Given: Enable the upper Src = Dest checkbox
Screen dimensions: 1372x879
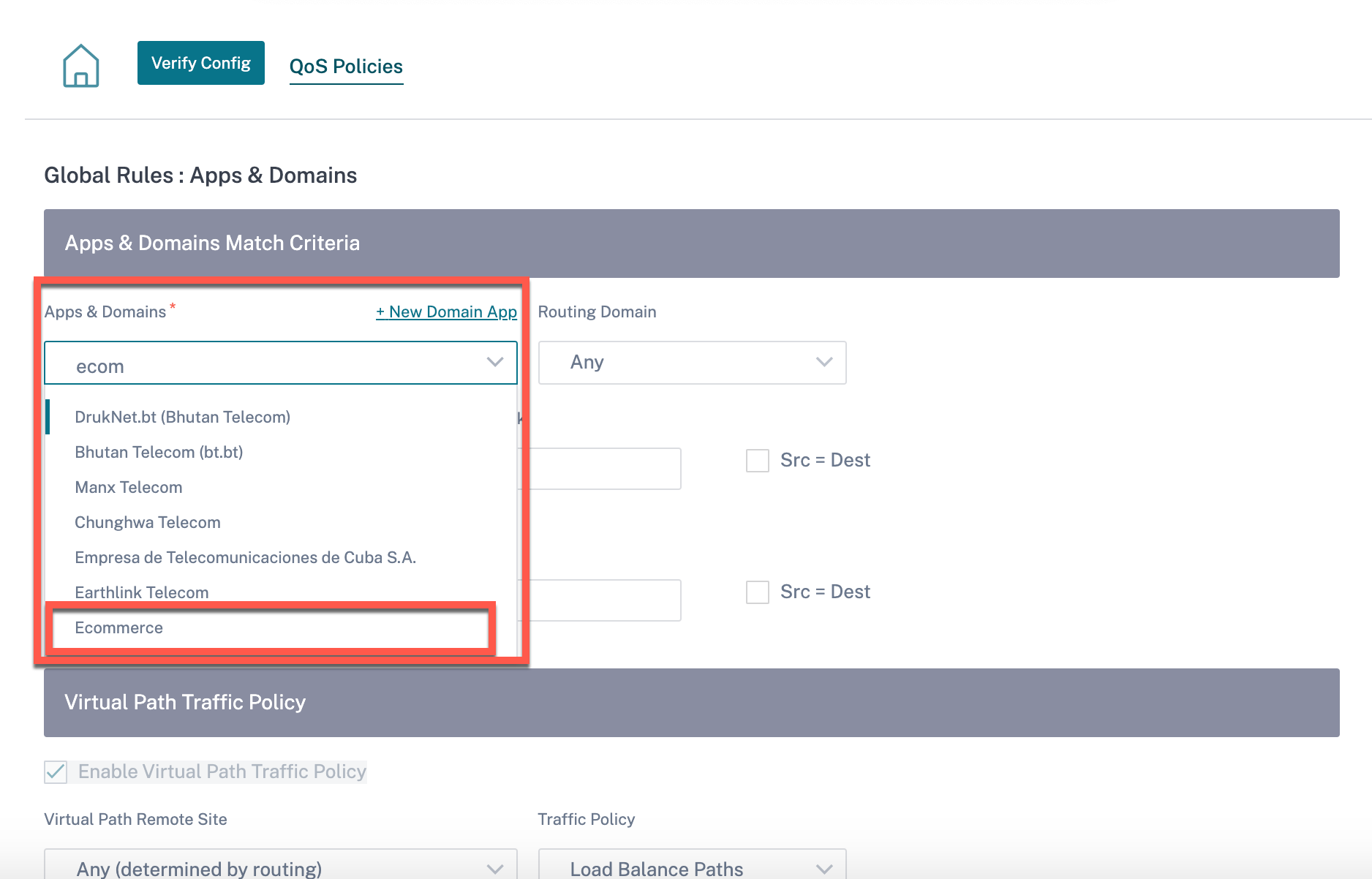Looking at the screenshot, I should (x=758, y=461).
